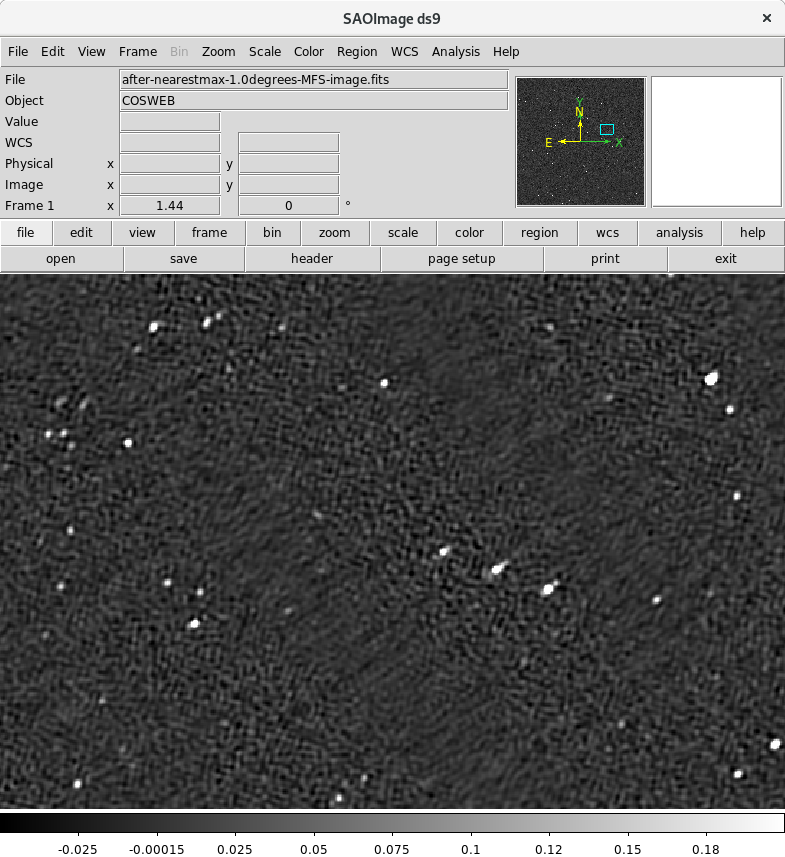Click the Image y field
The width and height of the screenshot is (785, 857).
pyautogui.click(x=289, y=185)
